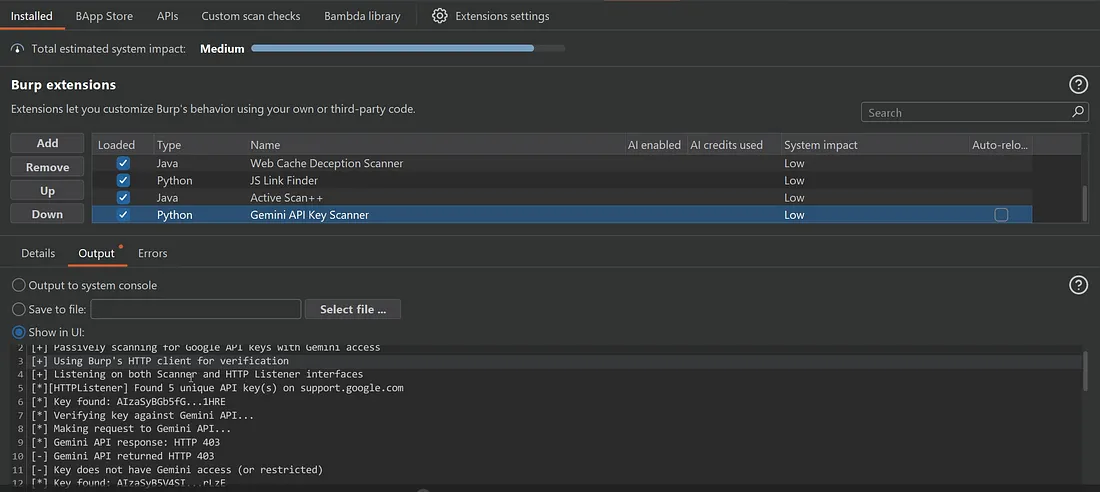The height and width of the screenshot is (492, 1100).
Task: Sort by the Loaded column header
Action: point(123,145)
